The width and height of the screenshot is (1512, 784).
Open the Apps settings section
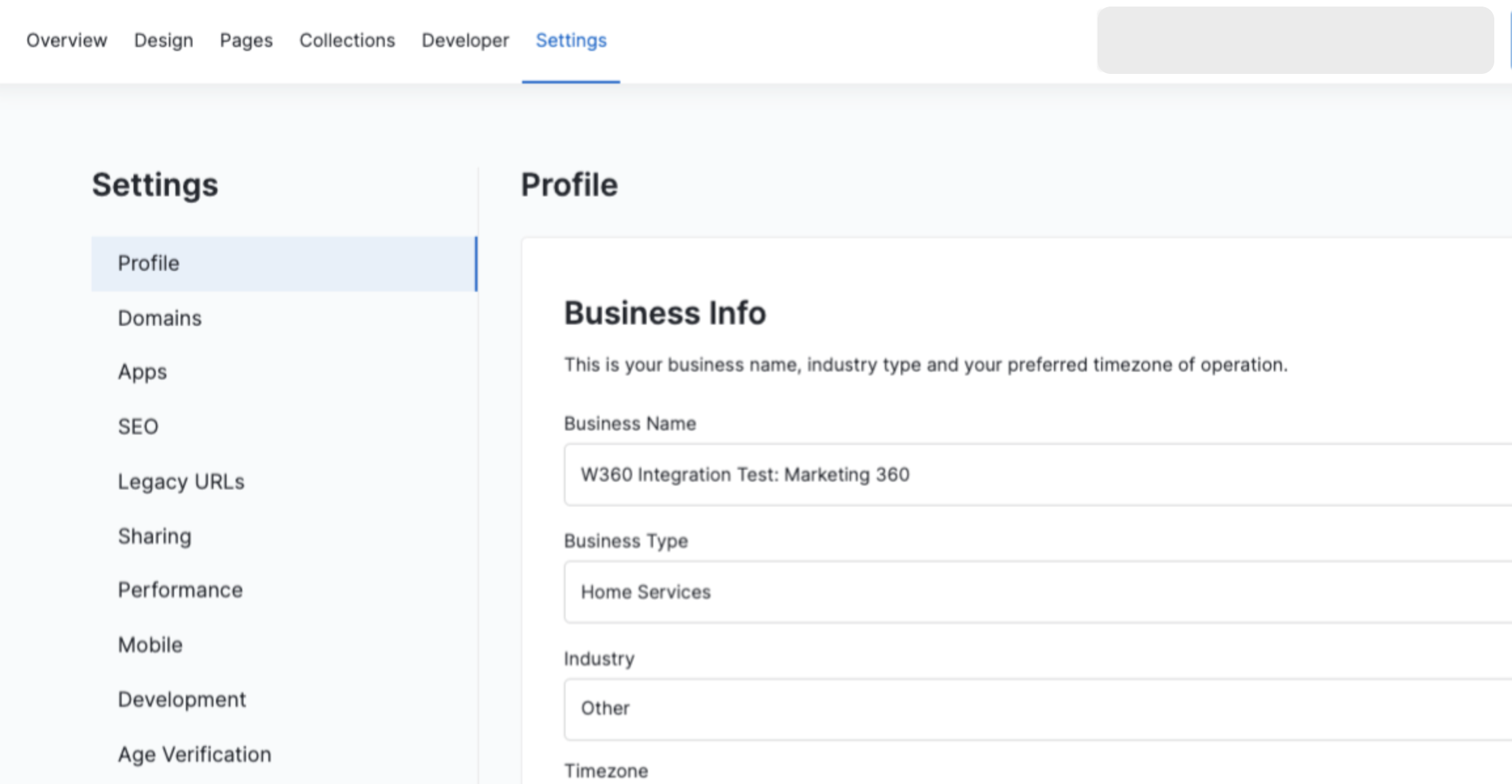(x=142, y=372)
